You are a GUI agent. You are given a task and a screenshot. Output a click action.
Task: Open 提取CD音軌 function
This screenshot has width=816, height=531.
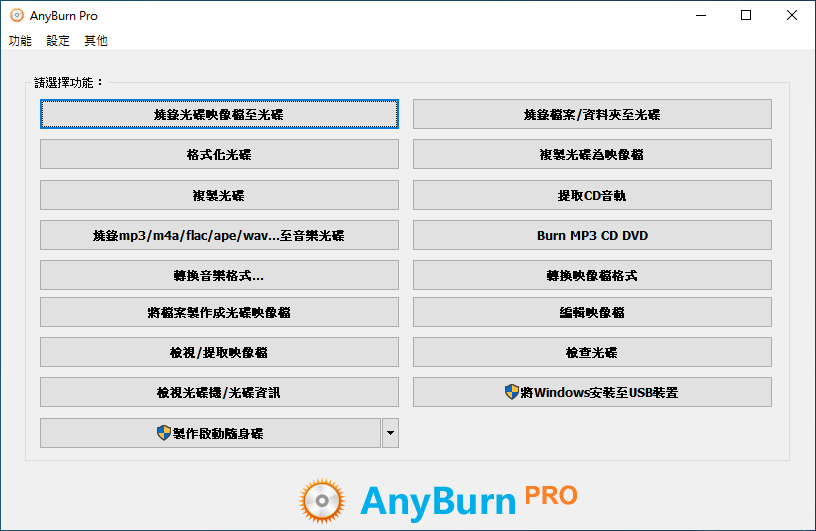[x=592, y=195]
